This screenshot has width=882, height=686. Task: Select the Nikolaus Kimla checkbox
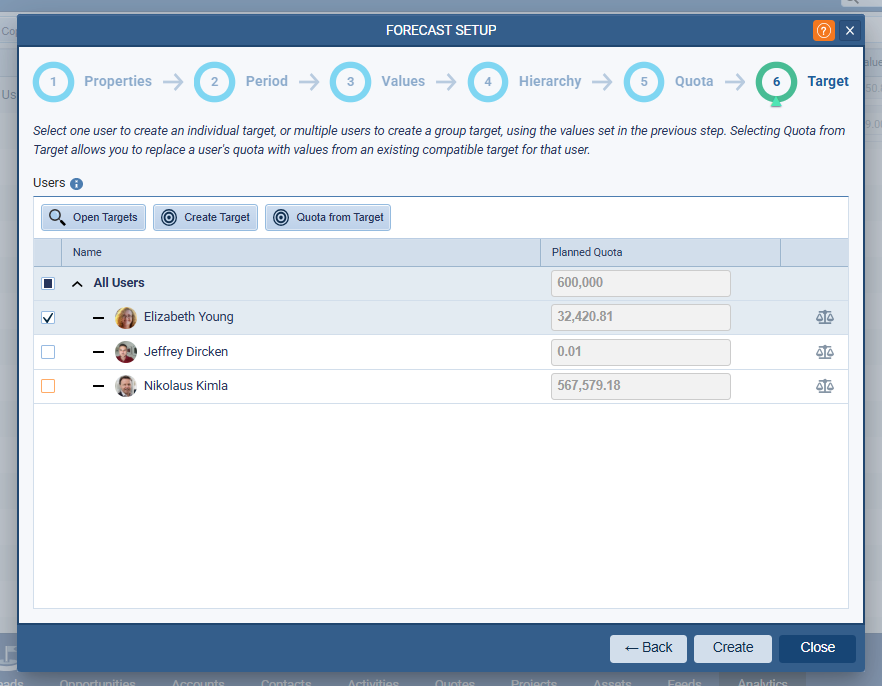[x=48, y=386]
